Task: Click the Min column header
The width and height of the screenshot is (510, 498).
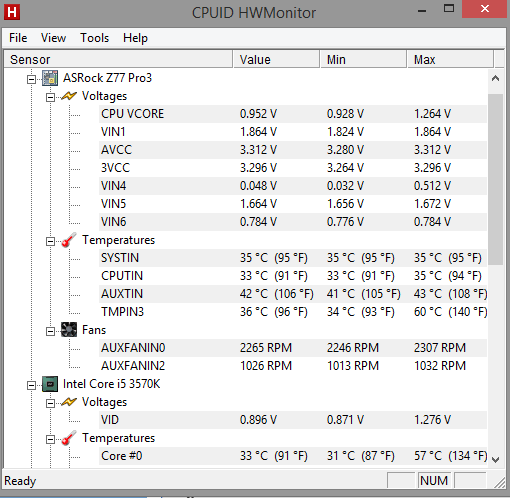Action: click(363, 60)
